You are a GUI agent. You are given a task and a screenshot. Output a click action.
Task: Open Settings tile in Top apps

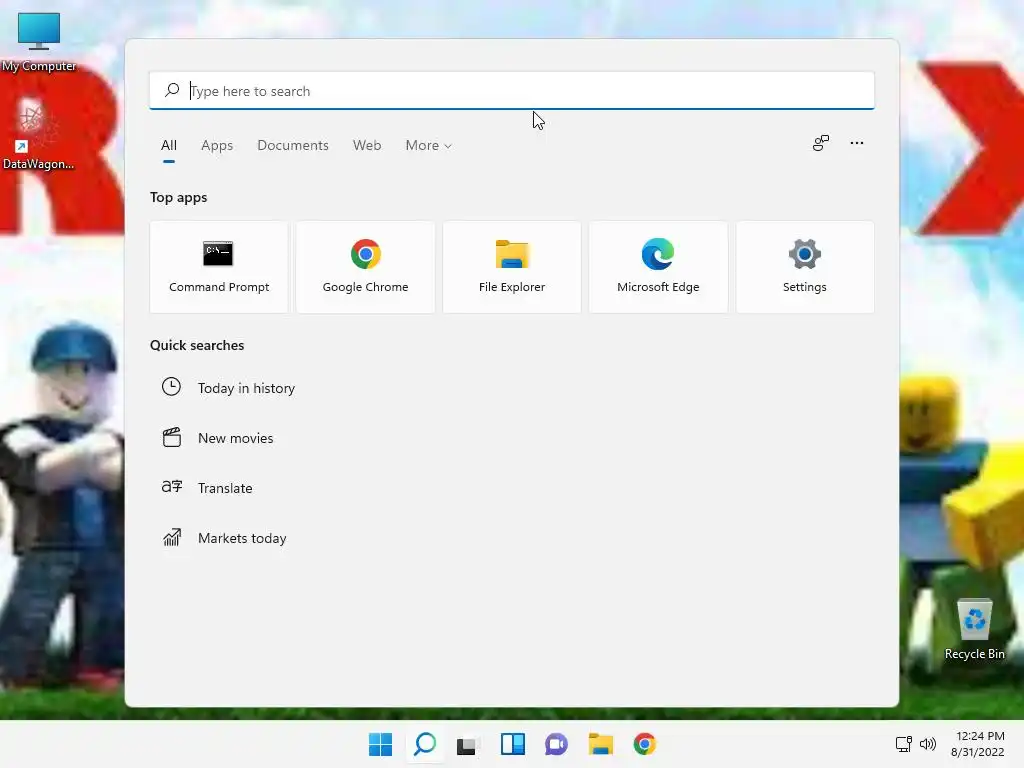805,267
